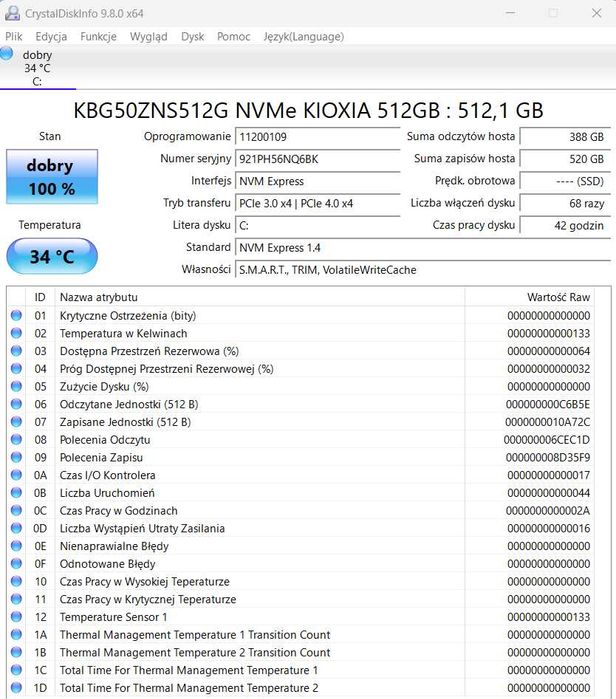Close the CrystalDiskInfo window
Image resolution: width=616 pixels, height=699 pixels.
(x=596, y=13)
